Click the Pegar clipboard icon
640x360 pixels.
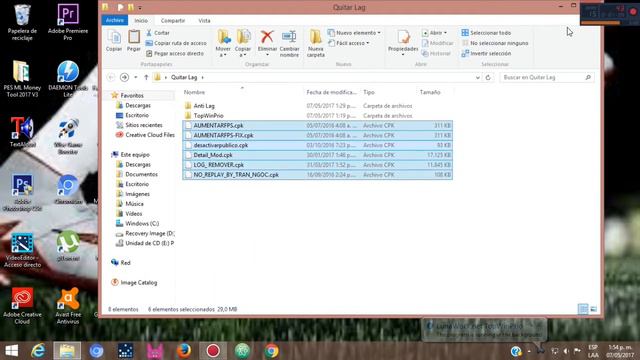(134, 40)
